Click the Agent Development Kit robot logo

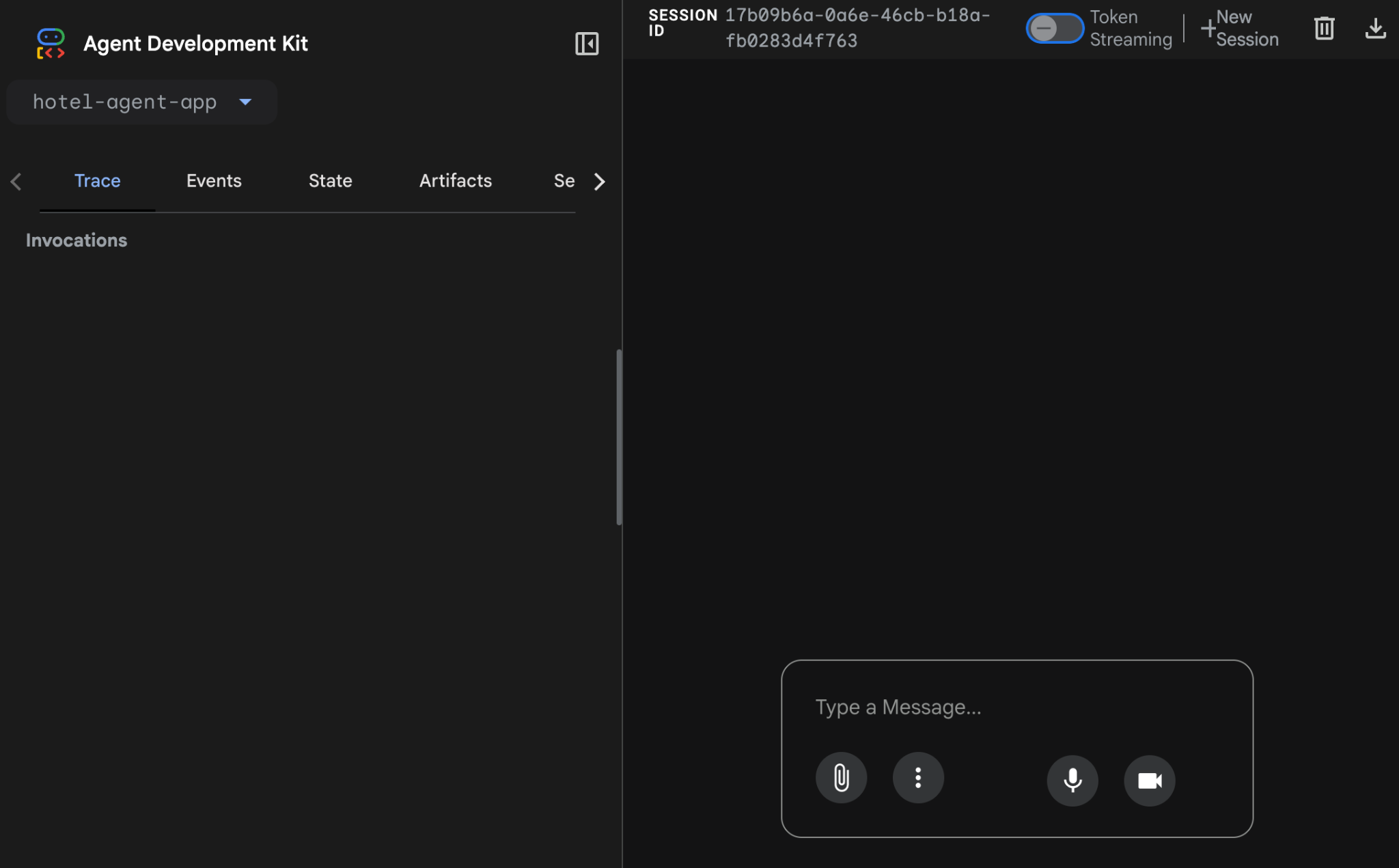point(51,42)
